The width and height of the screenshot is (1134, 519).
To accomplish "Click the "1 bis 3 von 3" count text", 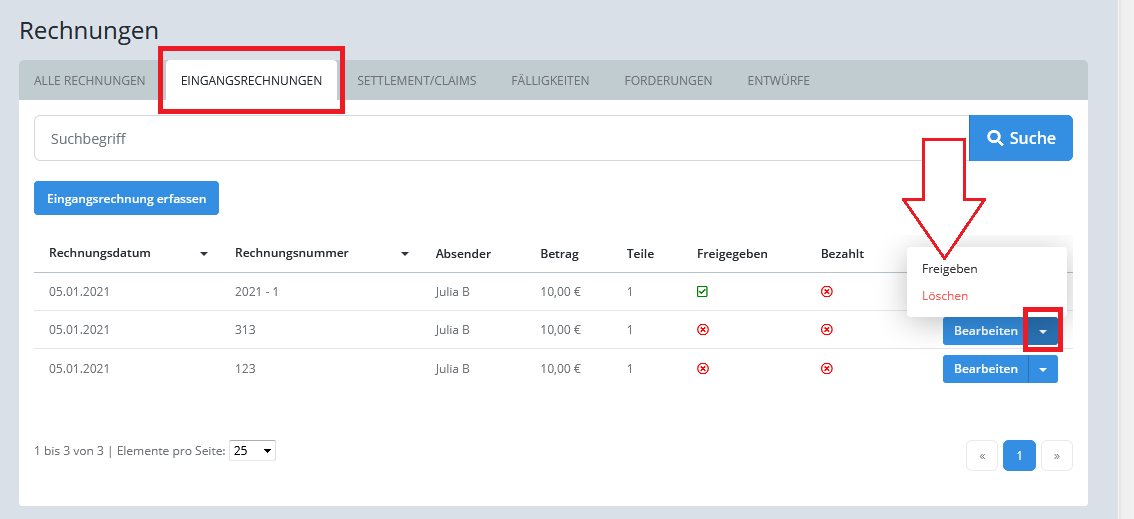I will point(69,450).
